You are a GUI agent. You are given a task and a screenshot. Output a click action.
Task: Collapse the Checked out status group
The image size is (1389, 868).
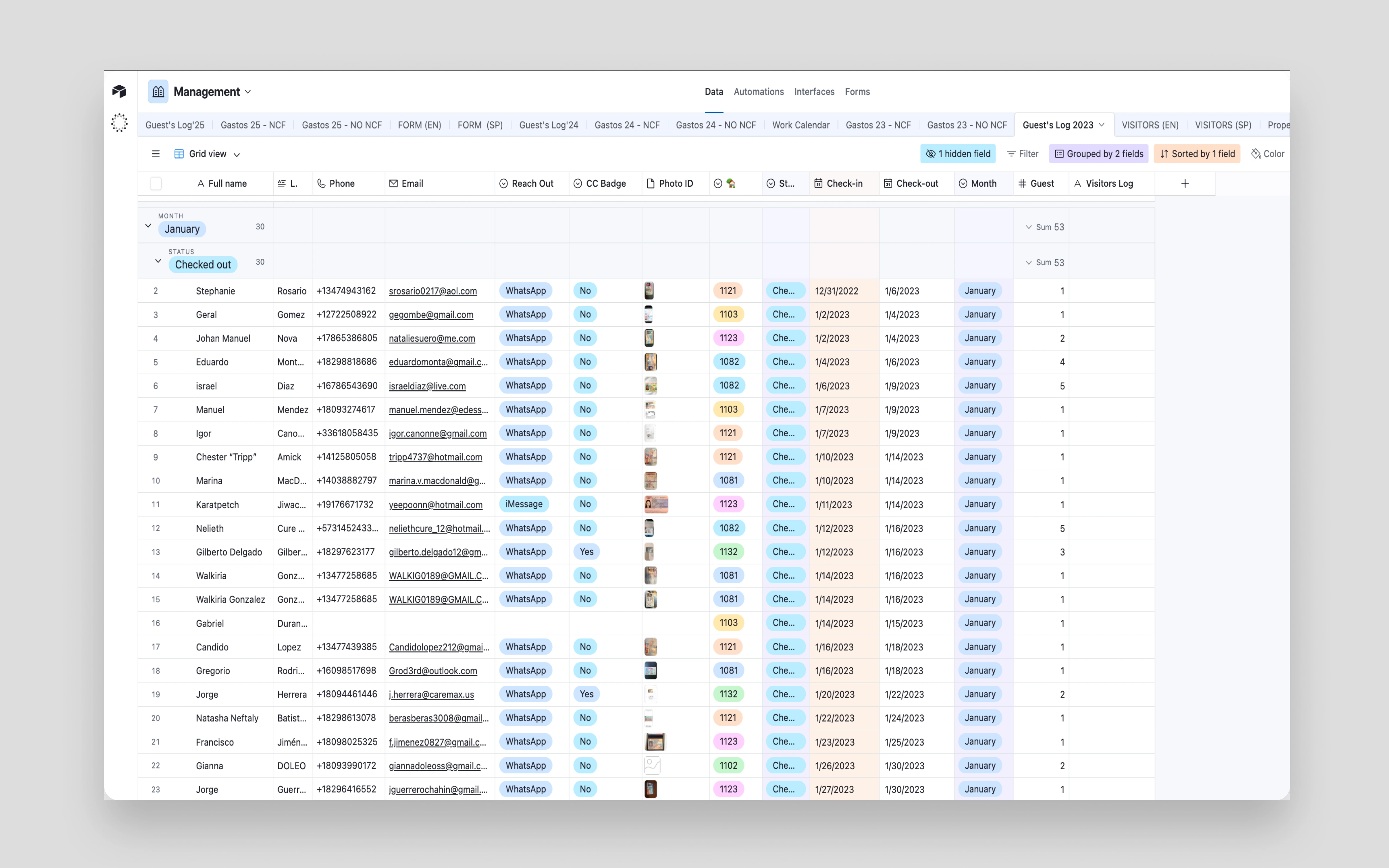coord(158,261)
